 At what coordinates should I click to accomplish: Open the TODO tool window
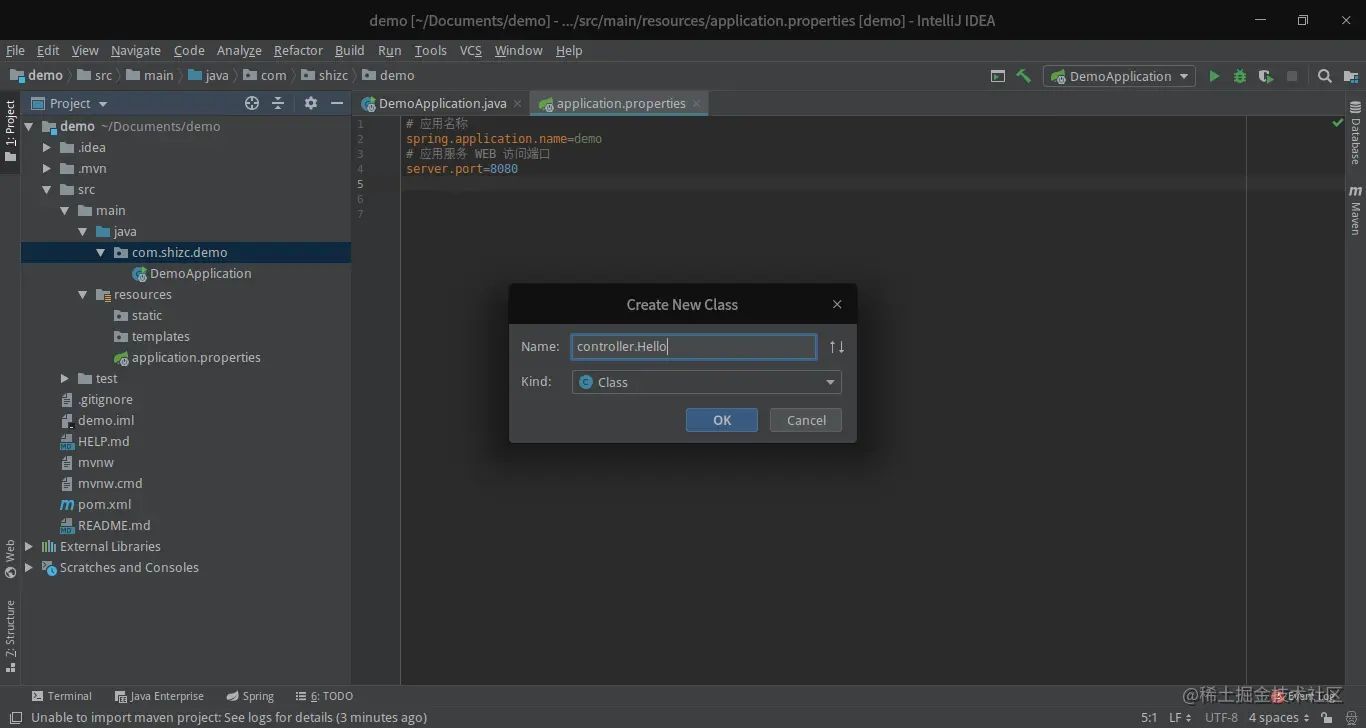(x=324, y=696)
